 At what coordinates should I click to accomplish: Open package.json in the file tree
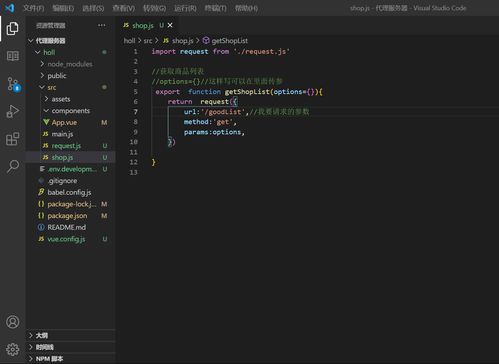point(71,216)
